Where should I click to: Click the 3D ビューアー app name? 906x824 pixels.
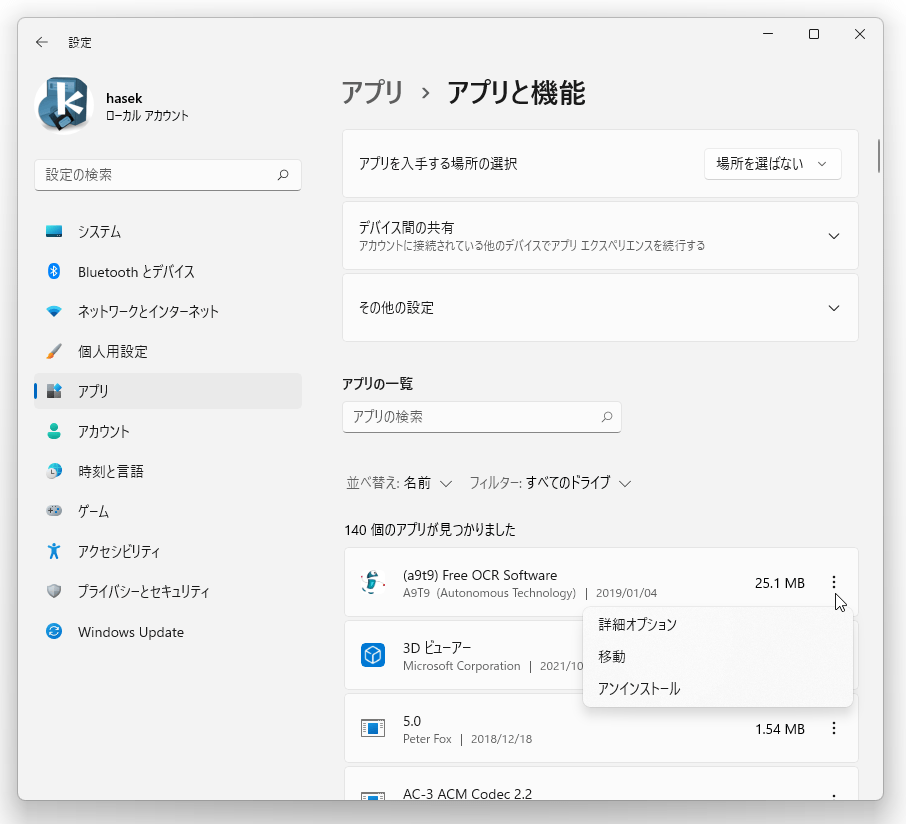coord(437,648)
